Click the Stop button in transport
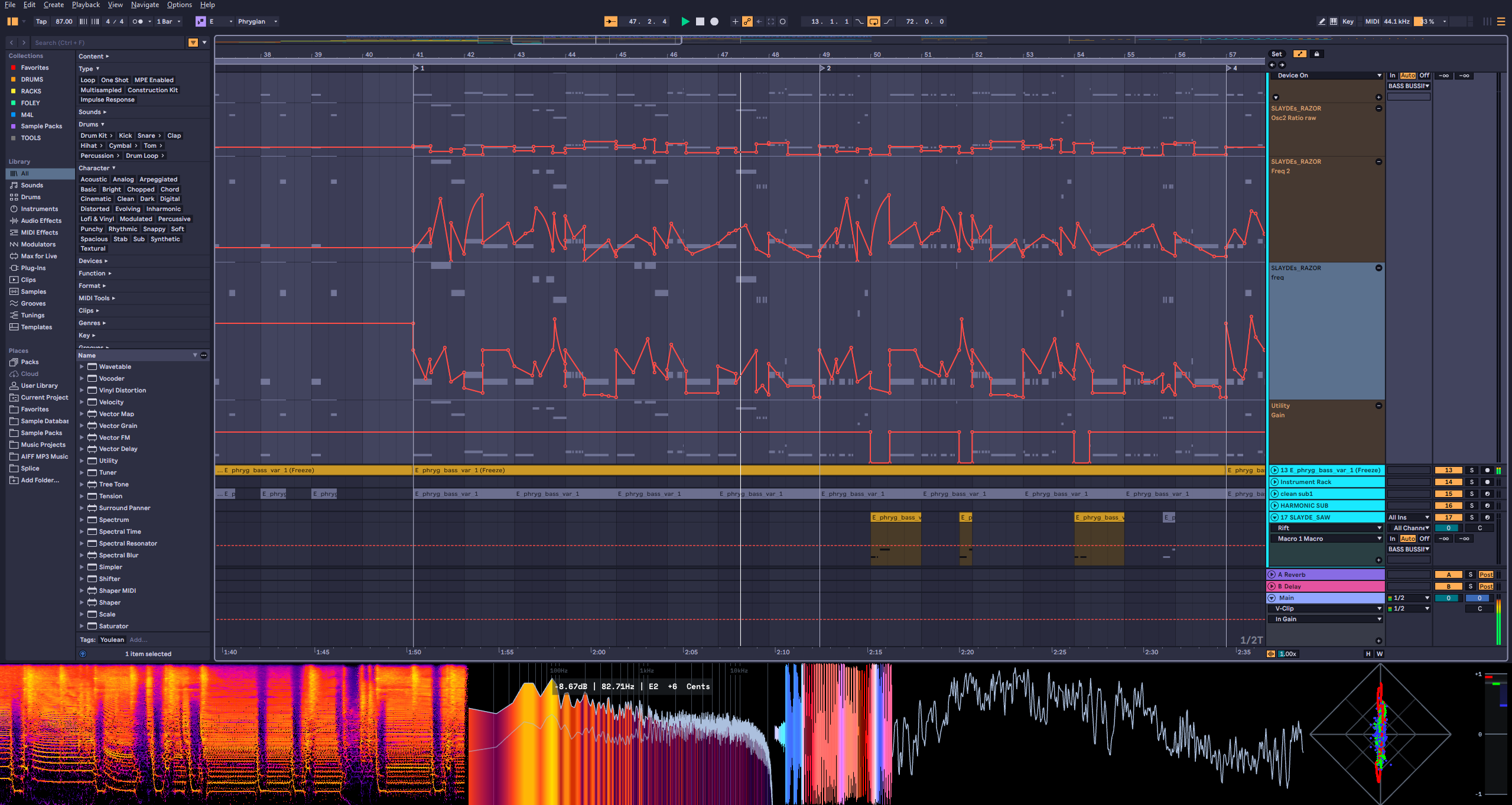Screen dimensions: 1512x805 click(x=700, y=21)
